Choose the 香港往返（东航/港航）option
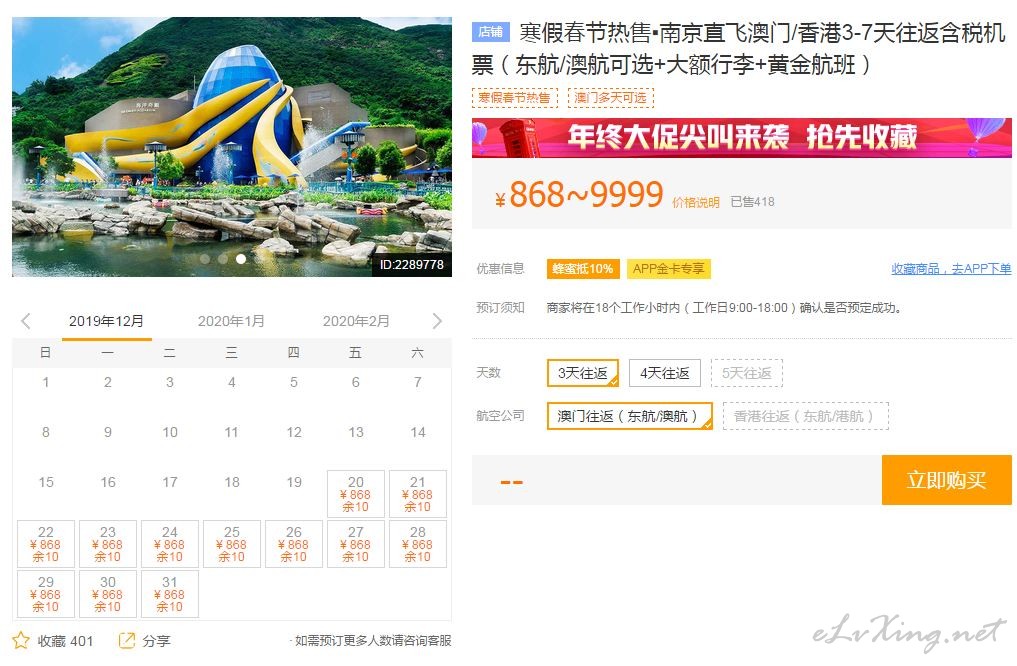This screenshot has width=1017, height=666. tap(806, 416)
